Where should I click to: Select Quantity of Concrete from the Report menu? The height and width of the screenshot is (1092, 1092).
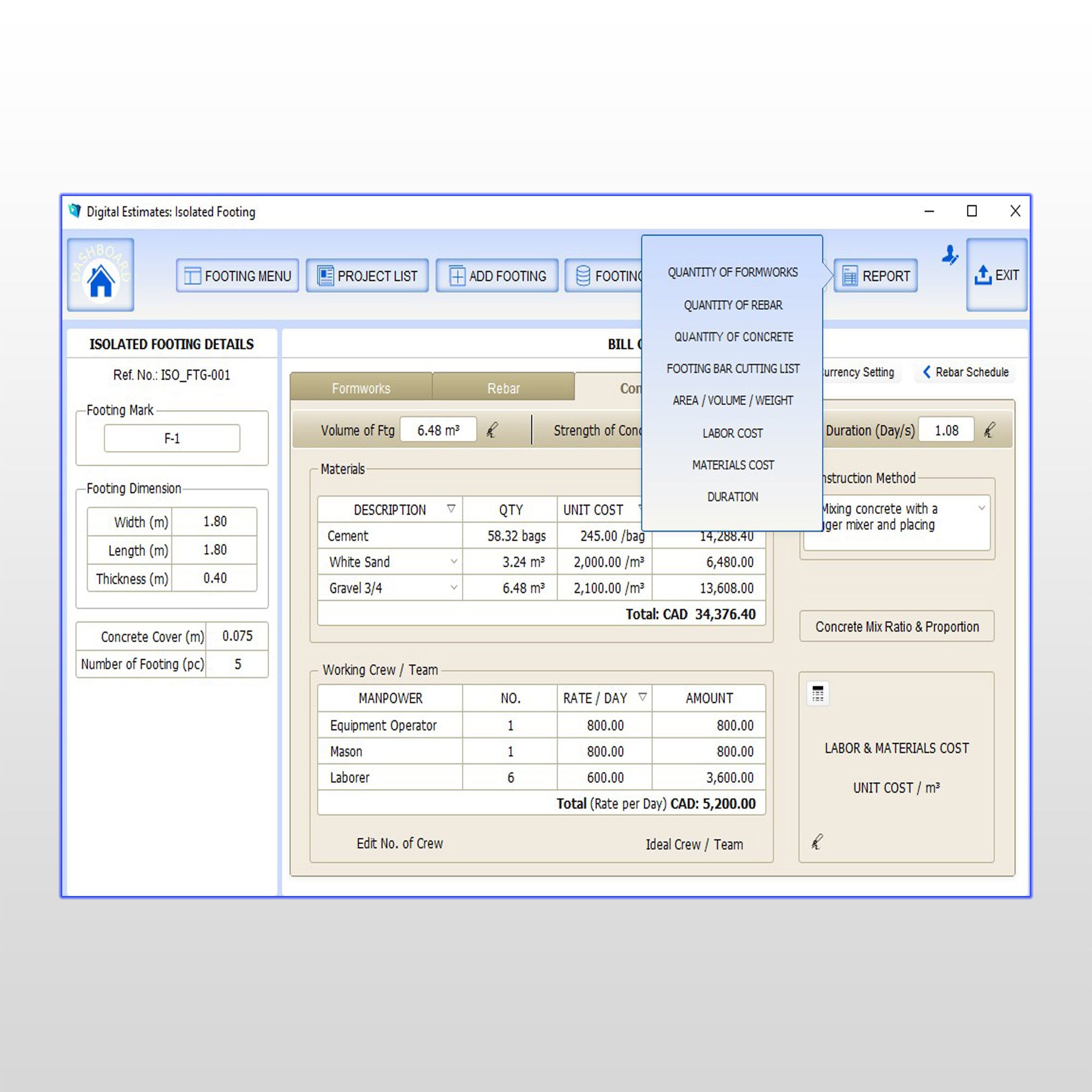click(733, 336)
